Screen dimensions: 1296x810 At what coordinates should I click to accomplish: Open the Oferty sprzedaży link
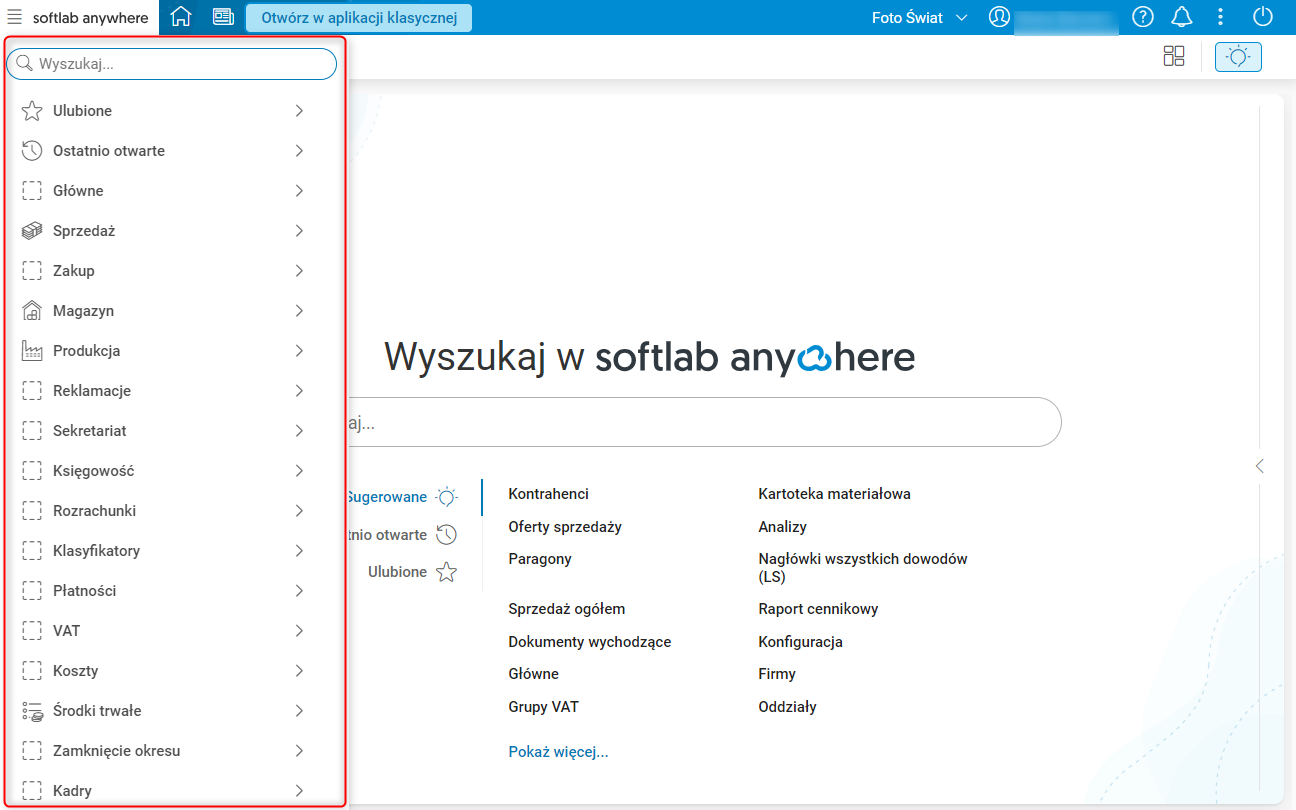(565, 527)
